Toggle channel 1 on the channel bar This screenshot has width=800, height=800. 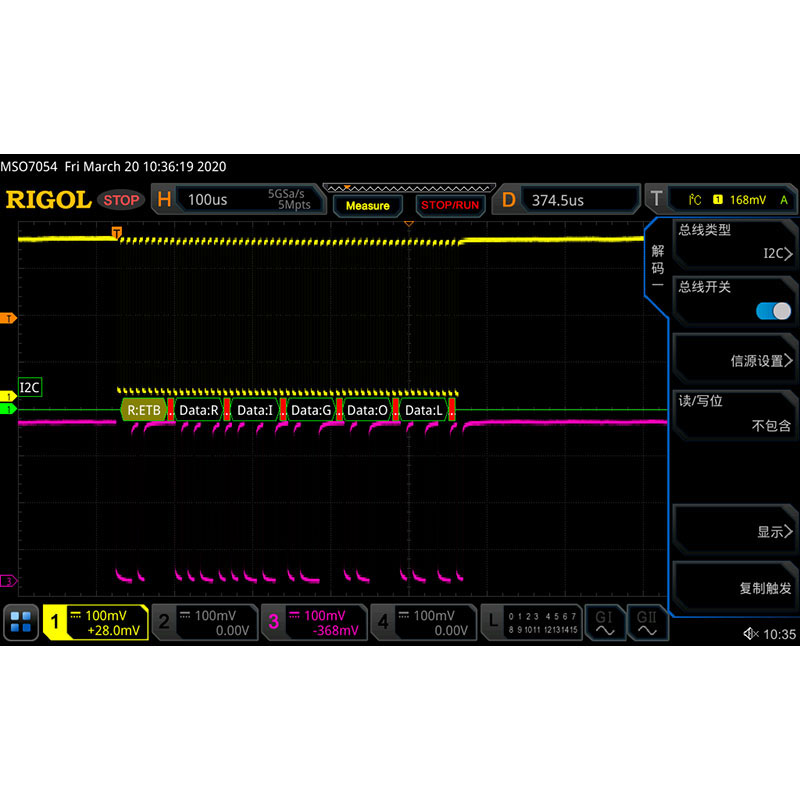96,622
